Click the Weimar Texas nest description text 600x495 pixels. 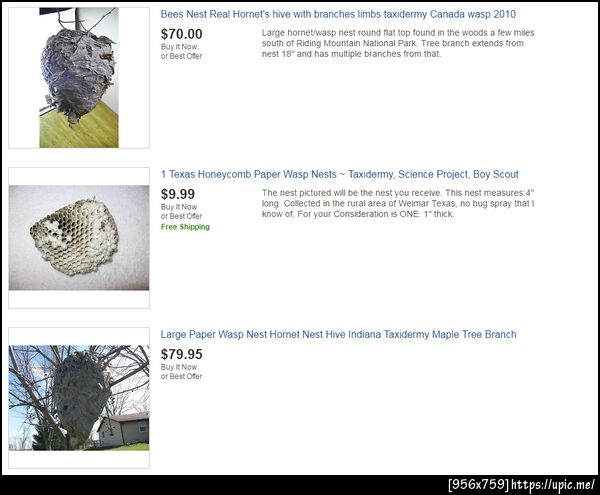click(x=398, y=203)
